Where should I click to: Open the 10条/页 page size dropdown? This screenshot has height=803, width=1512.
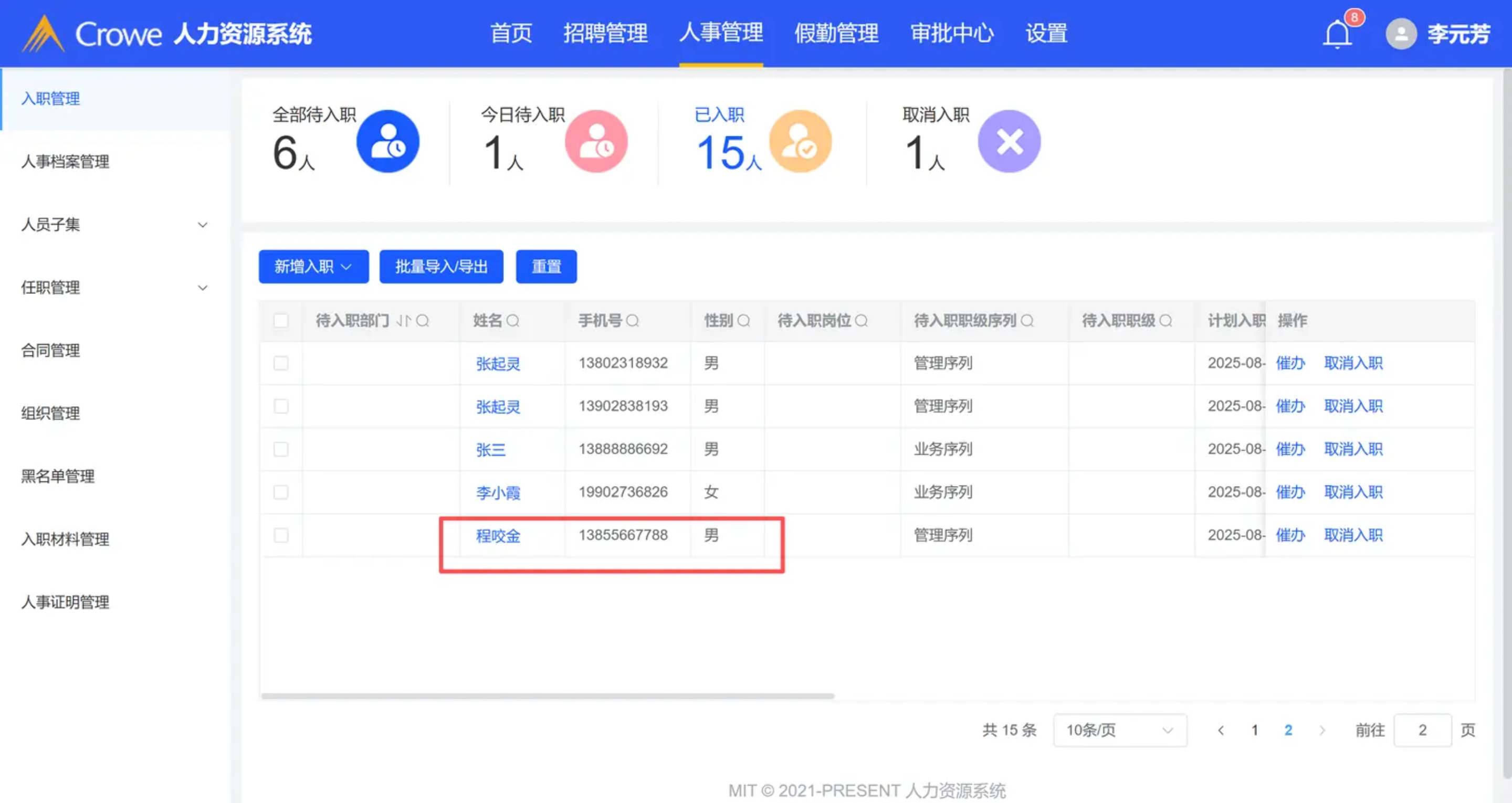(1119, 730)
